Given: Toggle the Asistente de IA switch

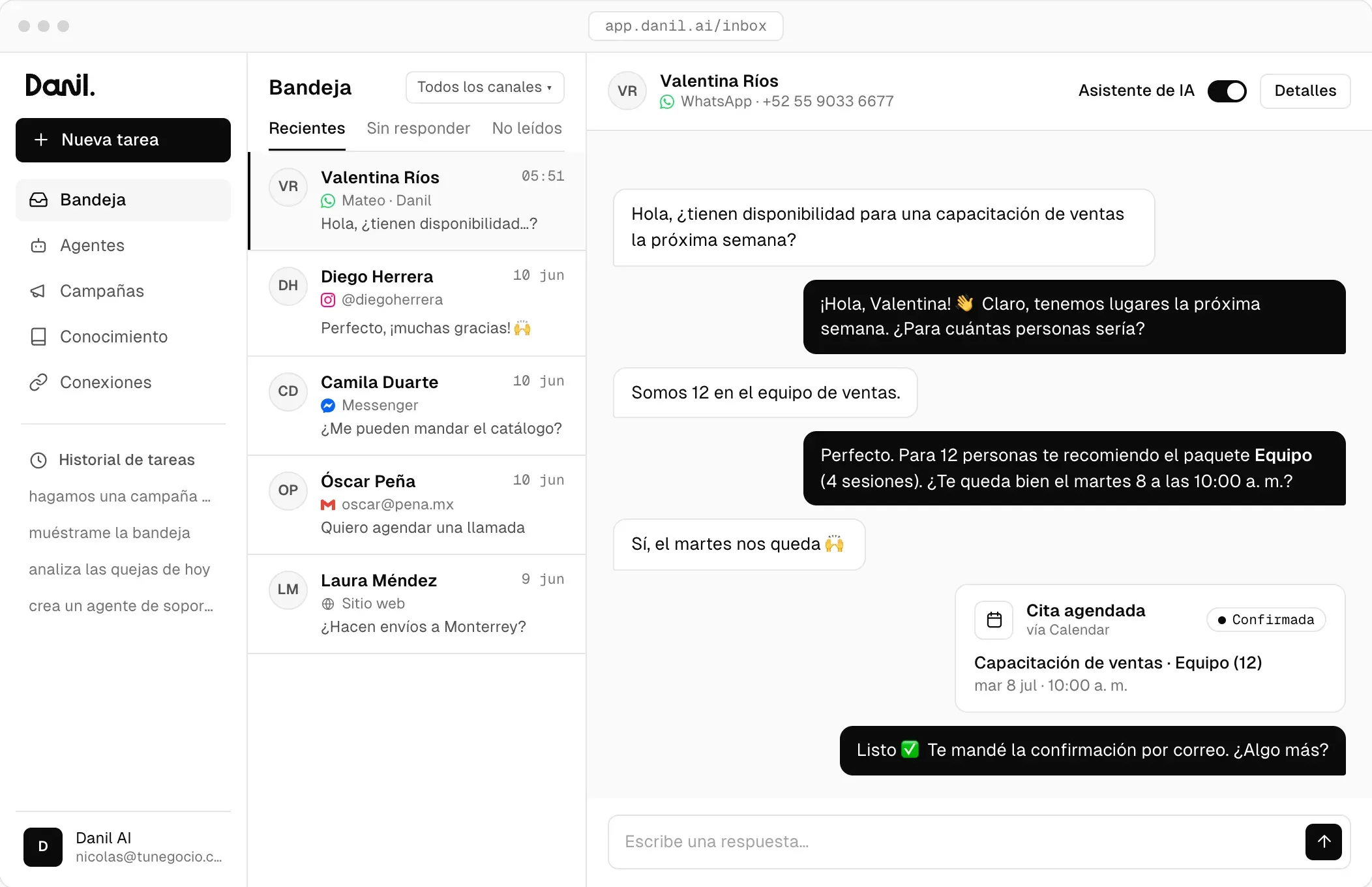Looking at the screenshot, I should 1227,91.
